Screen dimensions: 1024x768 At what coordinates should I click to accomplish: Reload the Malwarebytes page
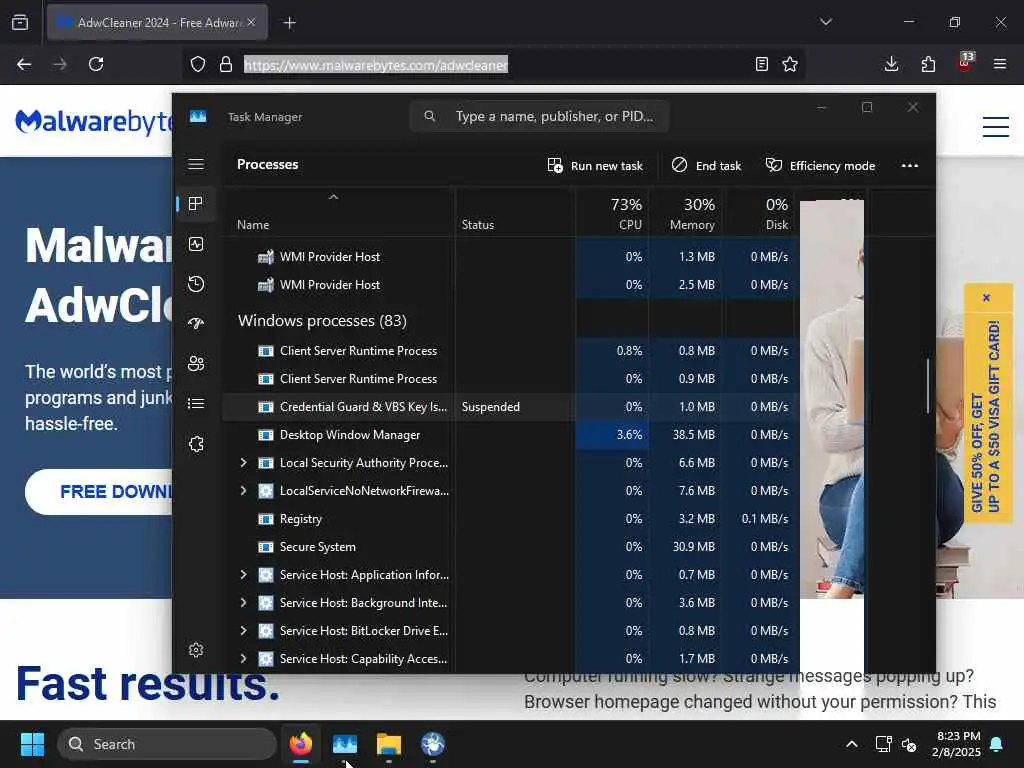pos(96,64)
